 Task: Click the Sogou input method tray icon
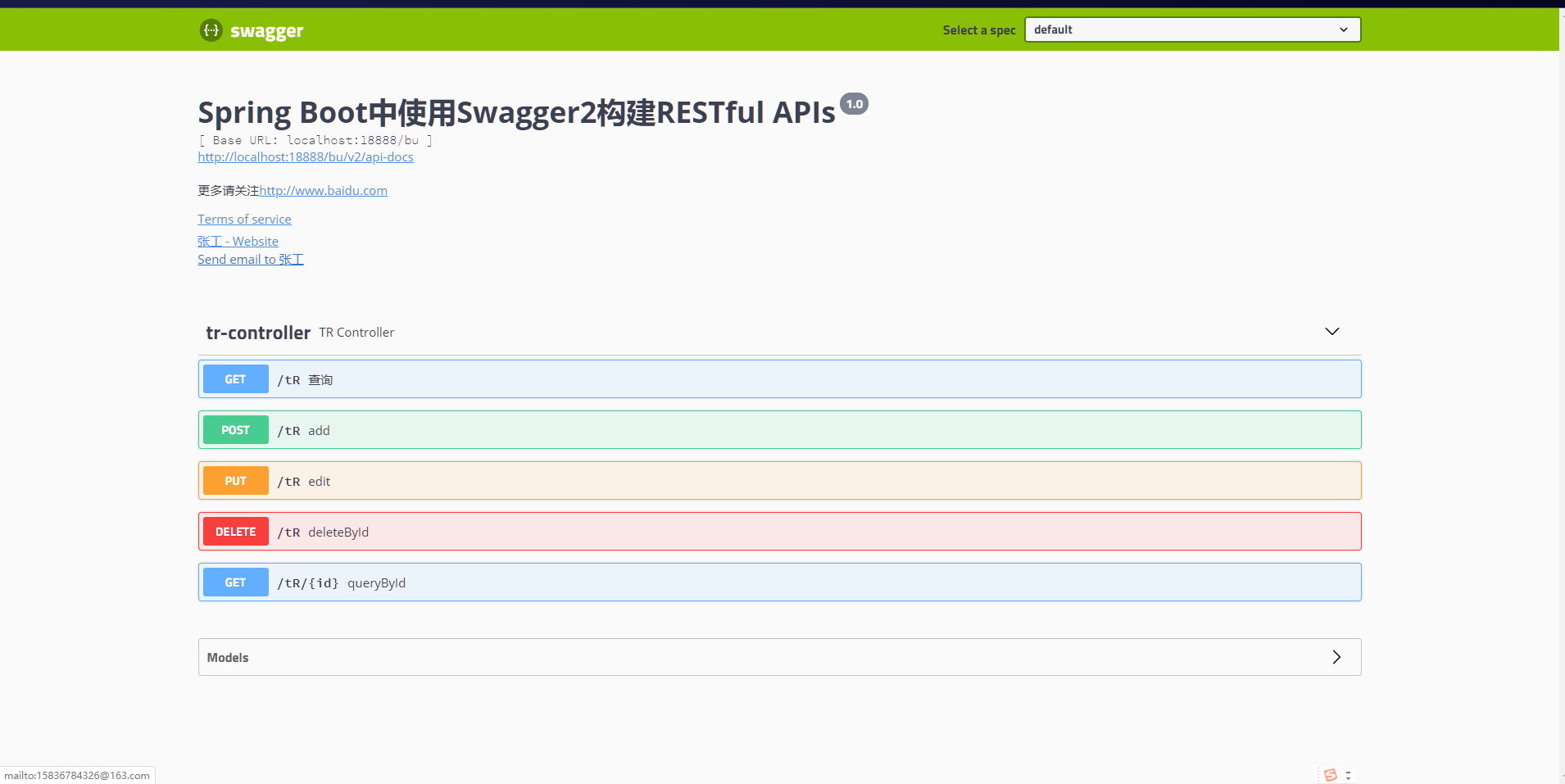pyautogui.click(x=1331, y=775)
